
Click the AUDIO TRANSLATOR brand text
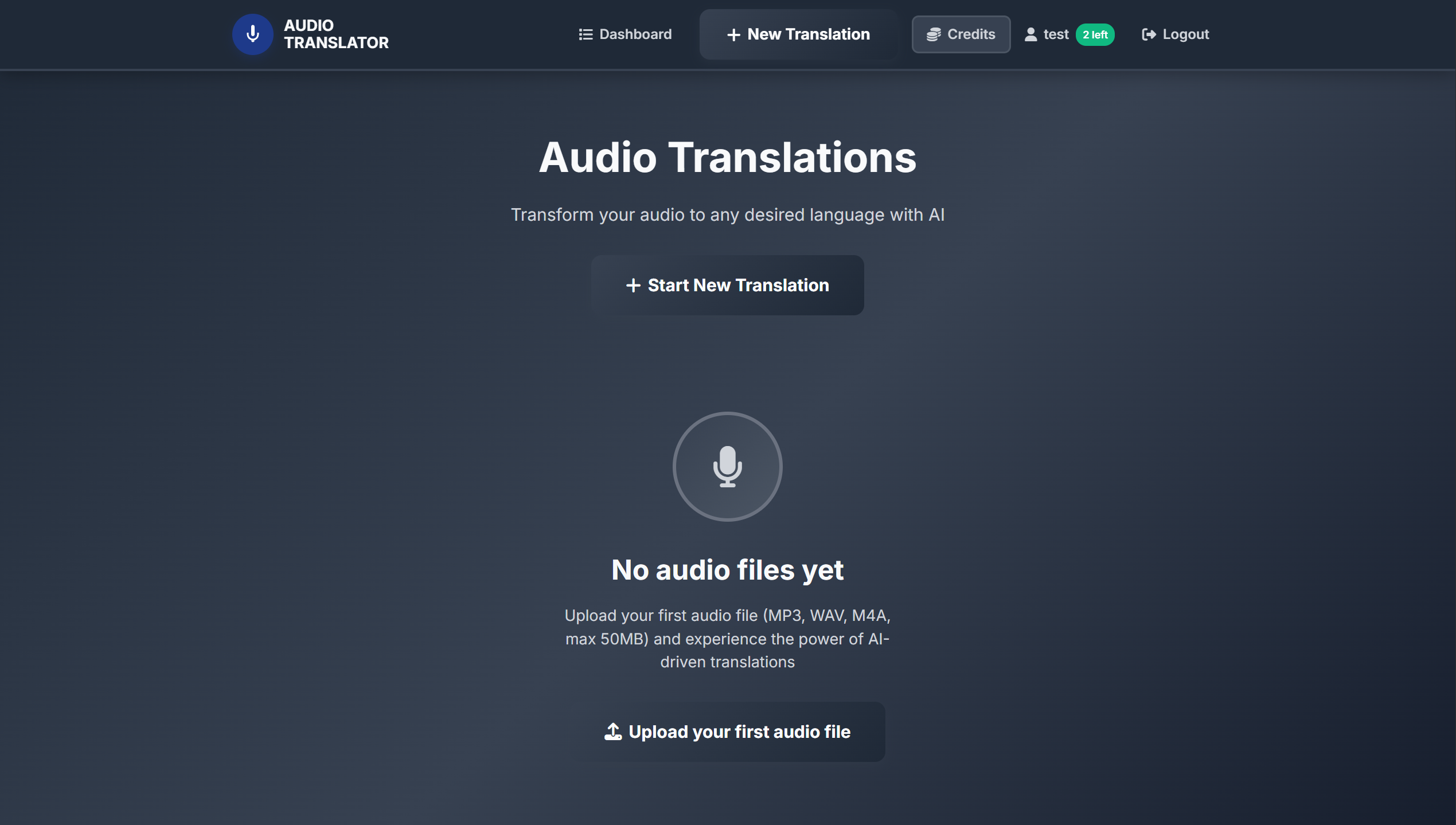[x=337, y=34]
